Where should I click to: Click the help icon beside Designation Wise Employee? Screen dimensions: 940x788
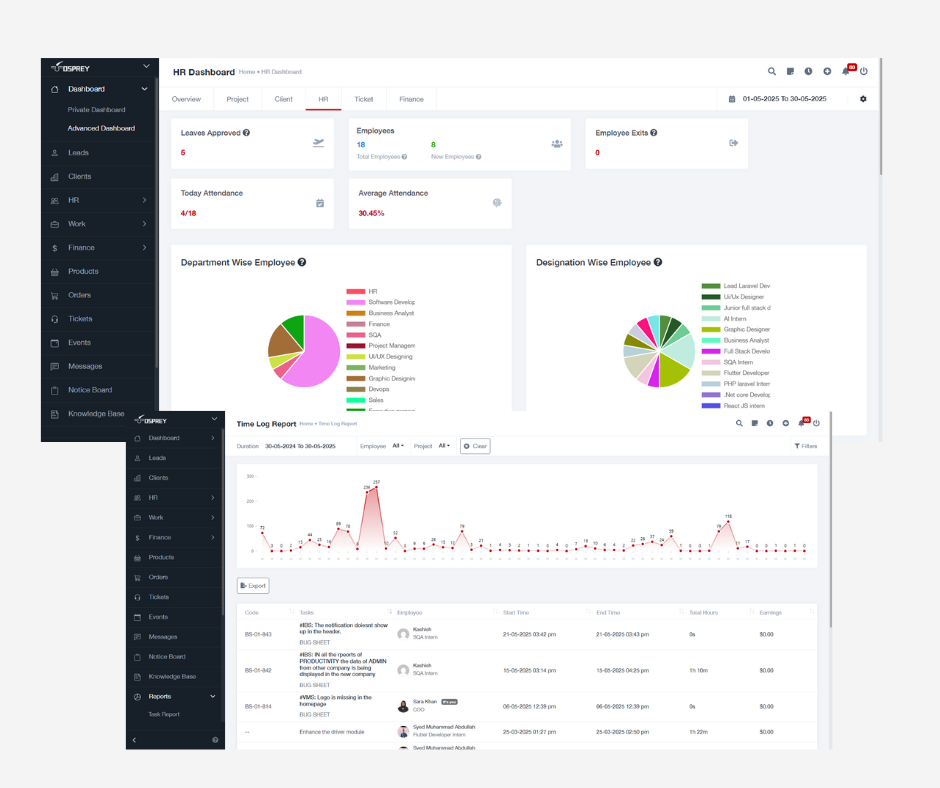coord(658,263)
